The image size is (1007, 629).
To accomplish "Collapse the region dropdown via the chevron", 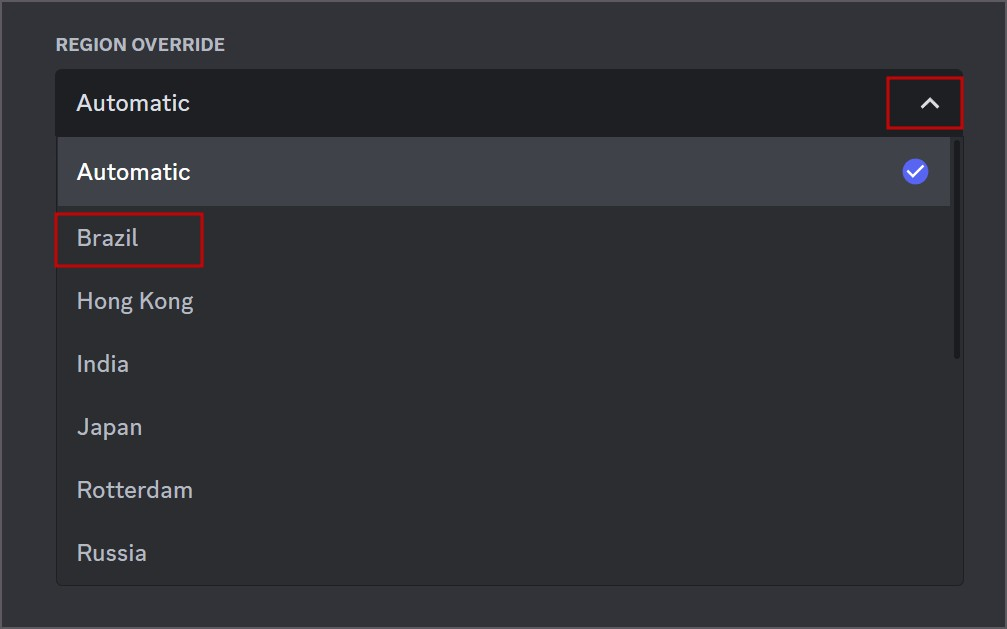I will click(928, 102).
